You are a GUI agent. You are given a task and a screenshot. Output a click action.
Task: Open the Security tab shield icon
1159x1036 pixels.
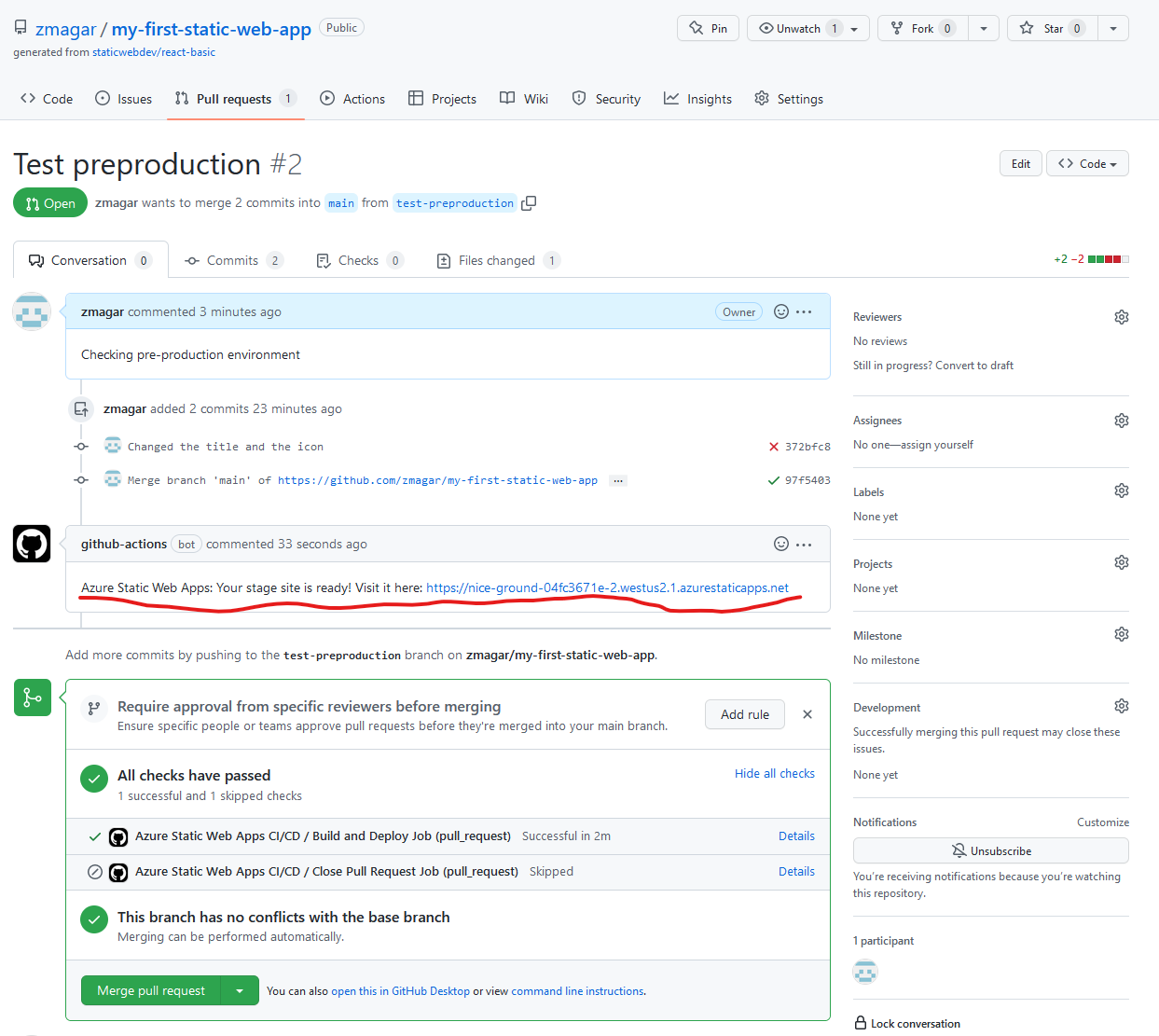point(577,98)
